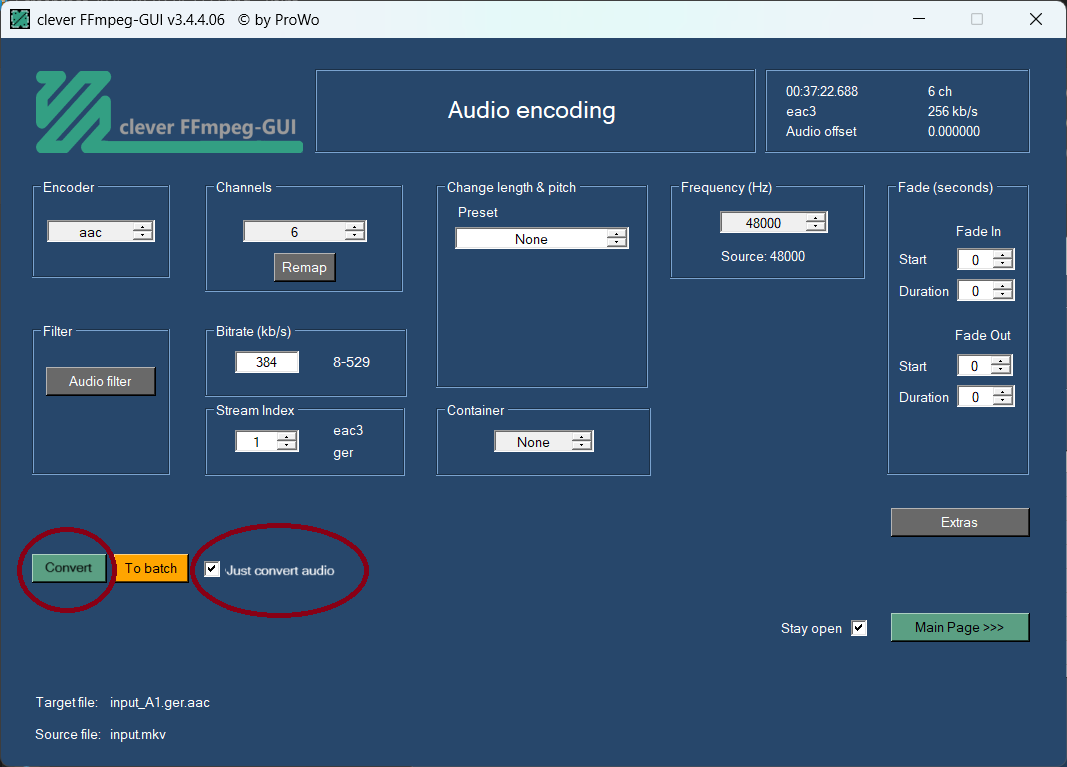Click source file name input.mkv
Image resolution: width=1067 pixels, height=767 pixels.
pyautogui.click(x=138, y=734)
